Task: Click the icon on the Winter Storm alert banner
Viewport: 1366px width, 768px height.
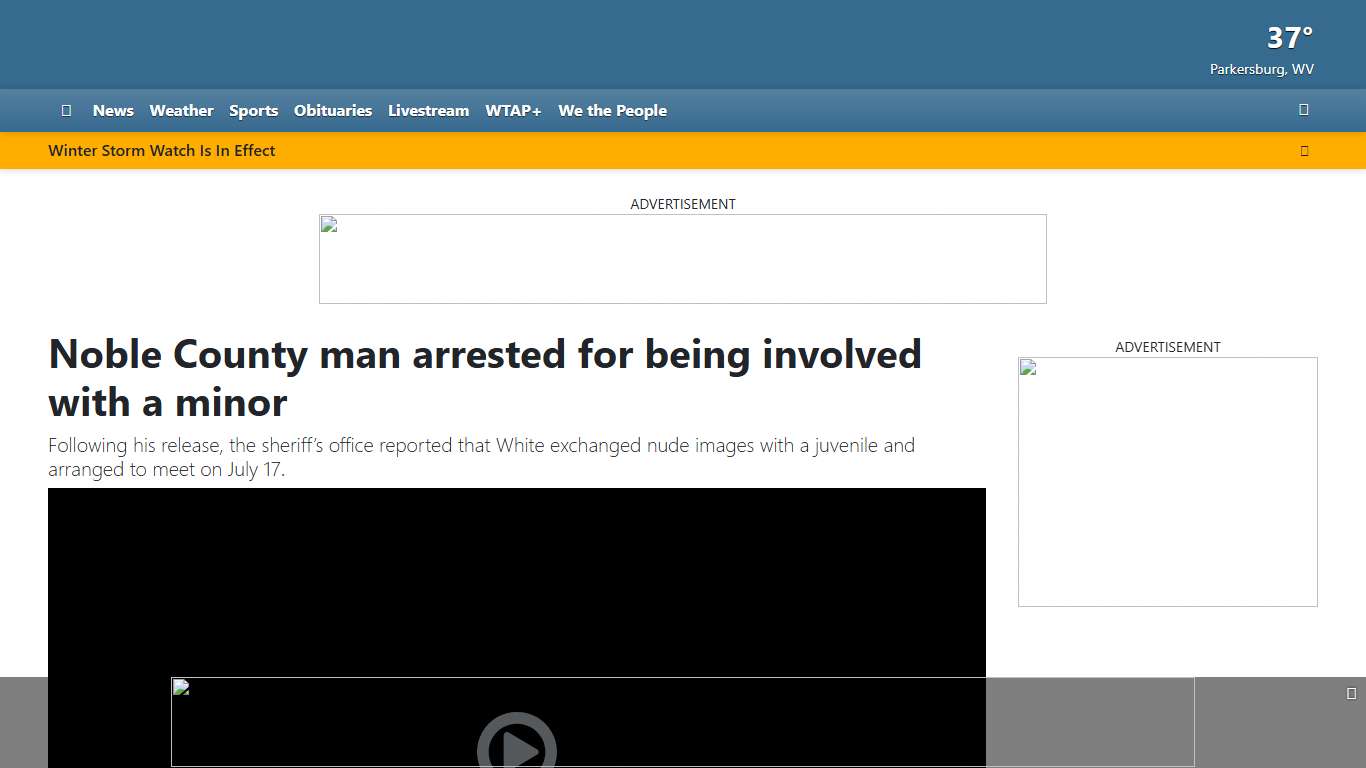Action: click(1304, 150)
